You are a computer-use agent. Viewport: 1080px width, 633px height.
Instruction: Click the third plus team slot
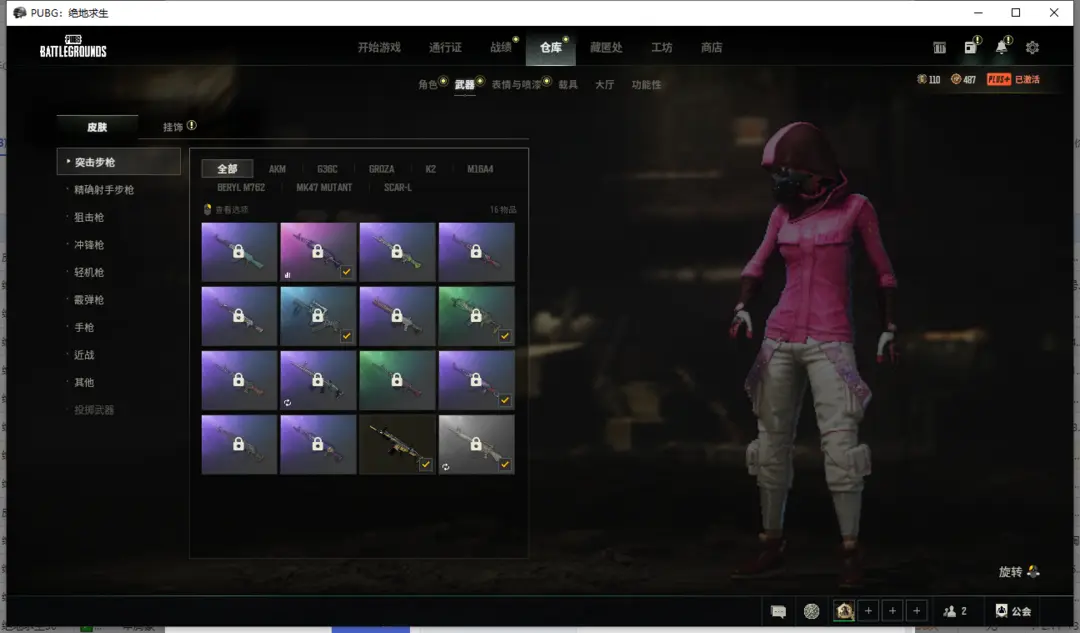(x=917, y=611)
